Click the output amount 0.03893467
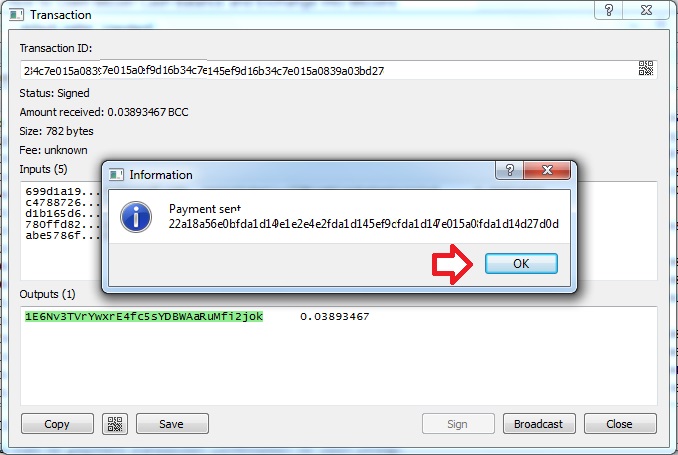The height and width of the screenshot is (455, 678). (335, 317)
